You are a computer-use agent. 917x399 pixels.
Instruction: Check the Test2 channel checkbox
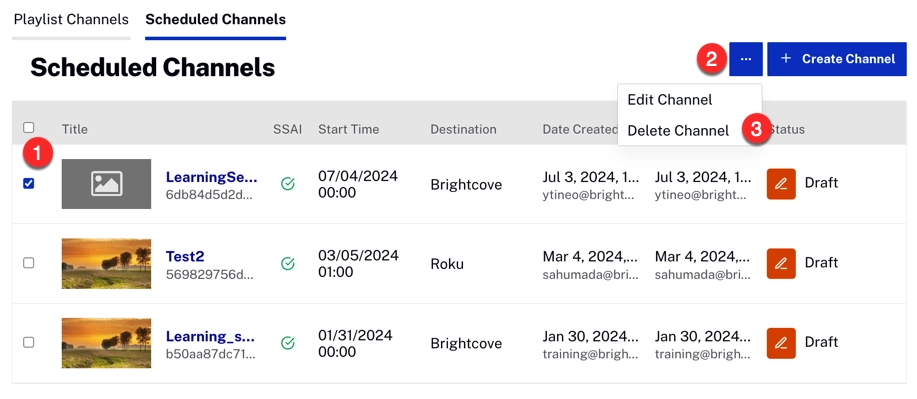[x=29, y=263]
